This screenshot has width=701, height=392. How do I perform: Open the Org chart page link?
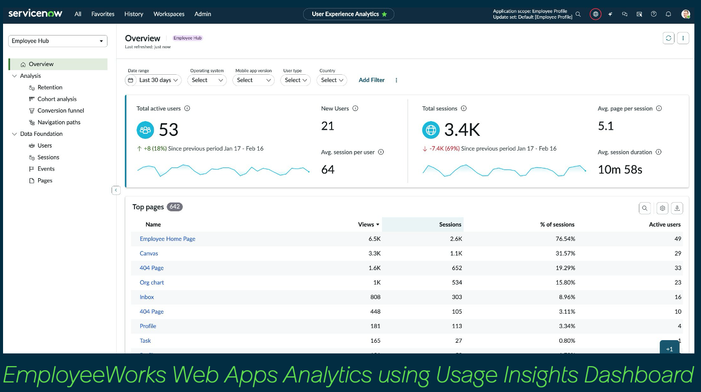pos(152,282)
